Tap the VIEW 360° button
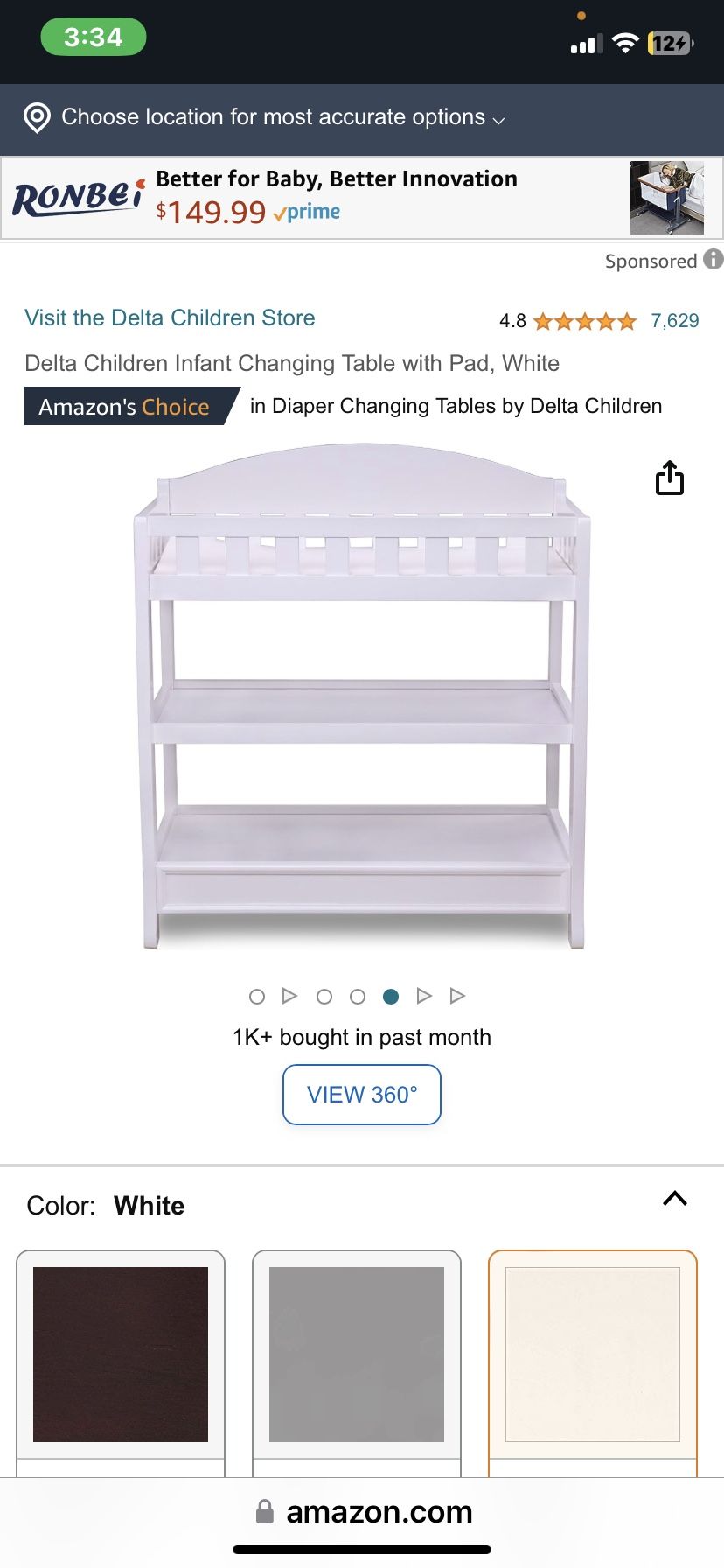Viewport: 724px width, 1568px height. tap(362, 1095)
